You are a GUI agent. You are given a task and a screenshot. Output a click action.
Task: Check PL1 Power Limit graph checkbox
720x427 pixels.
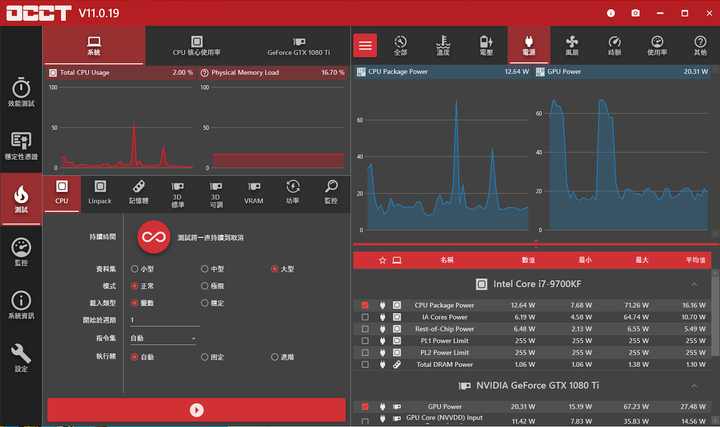[x=365, y=341]
